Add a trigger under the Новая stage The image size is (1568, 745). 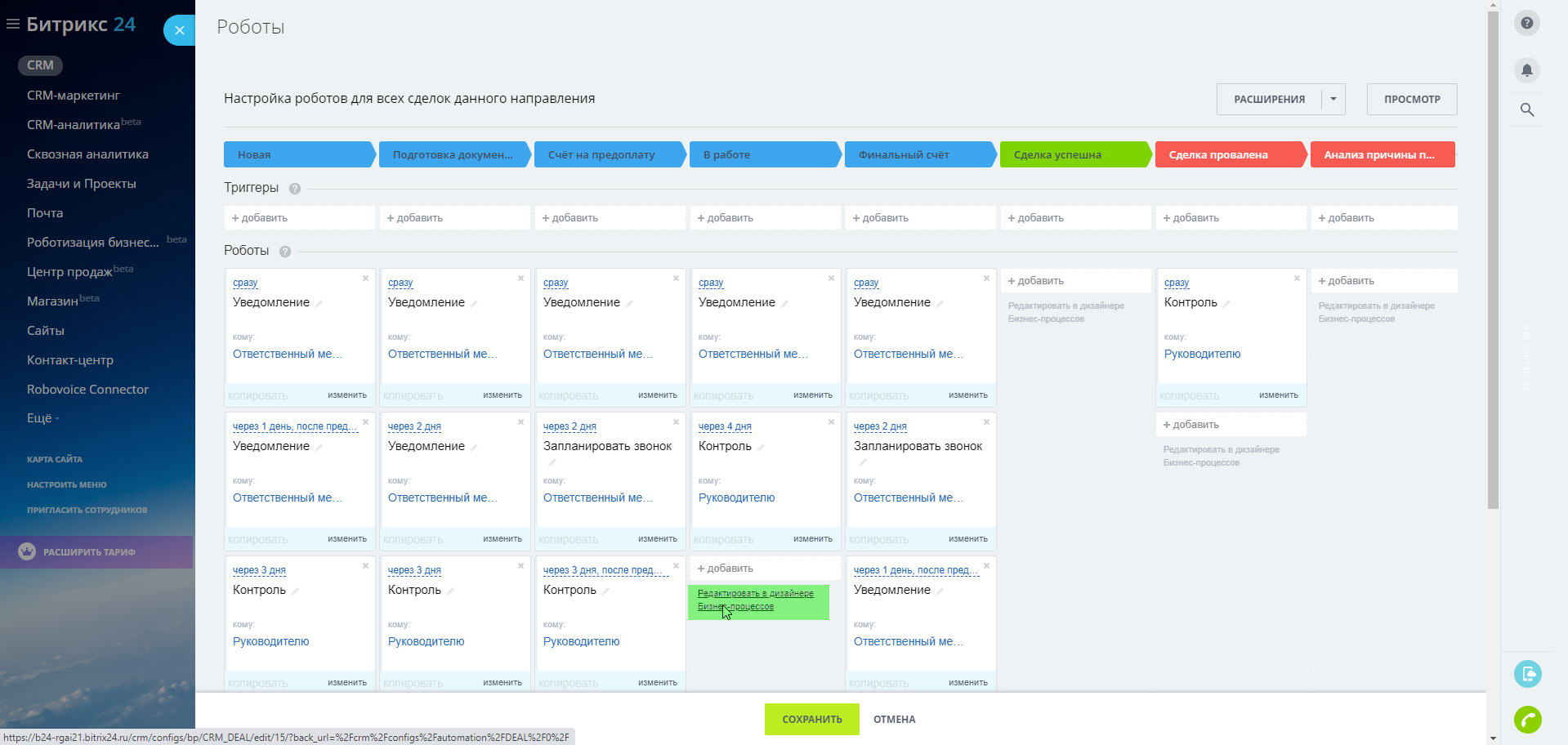tap(299, 218)
